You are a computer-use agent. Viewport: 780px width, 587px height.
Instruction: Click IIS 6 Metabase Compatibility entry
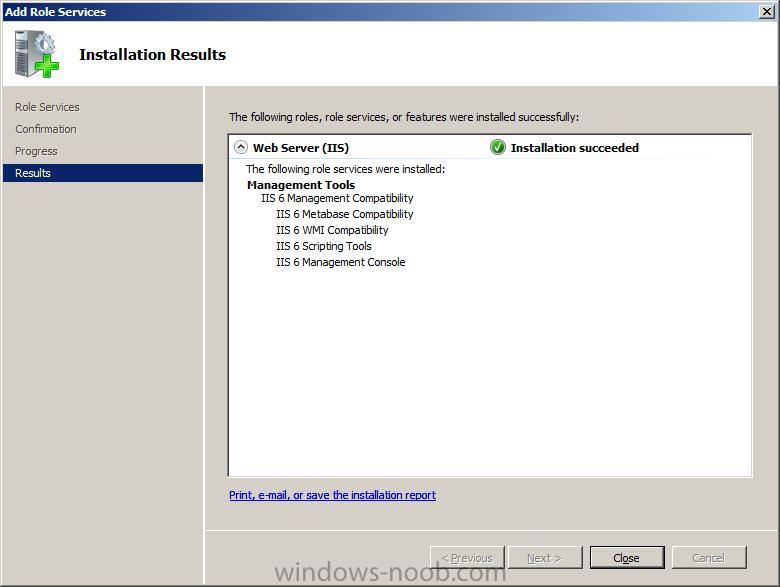pos(345,214)
